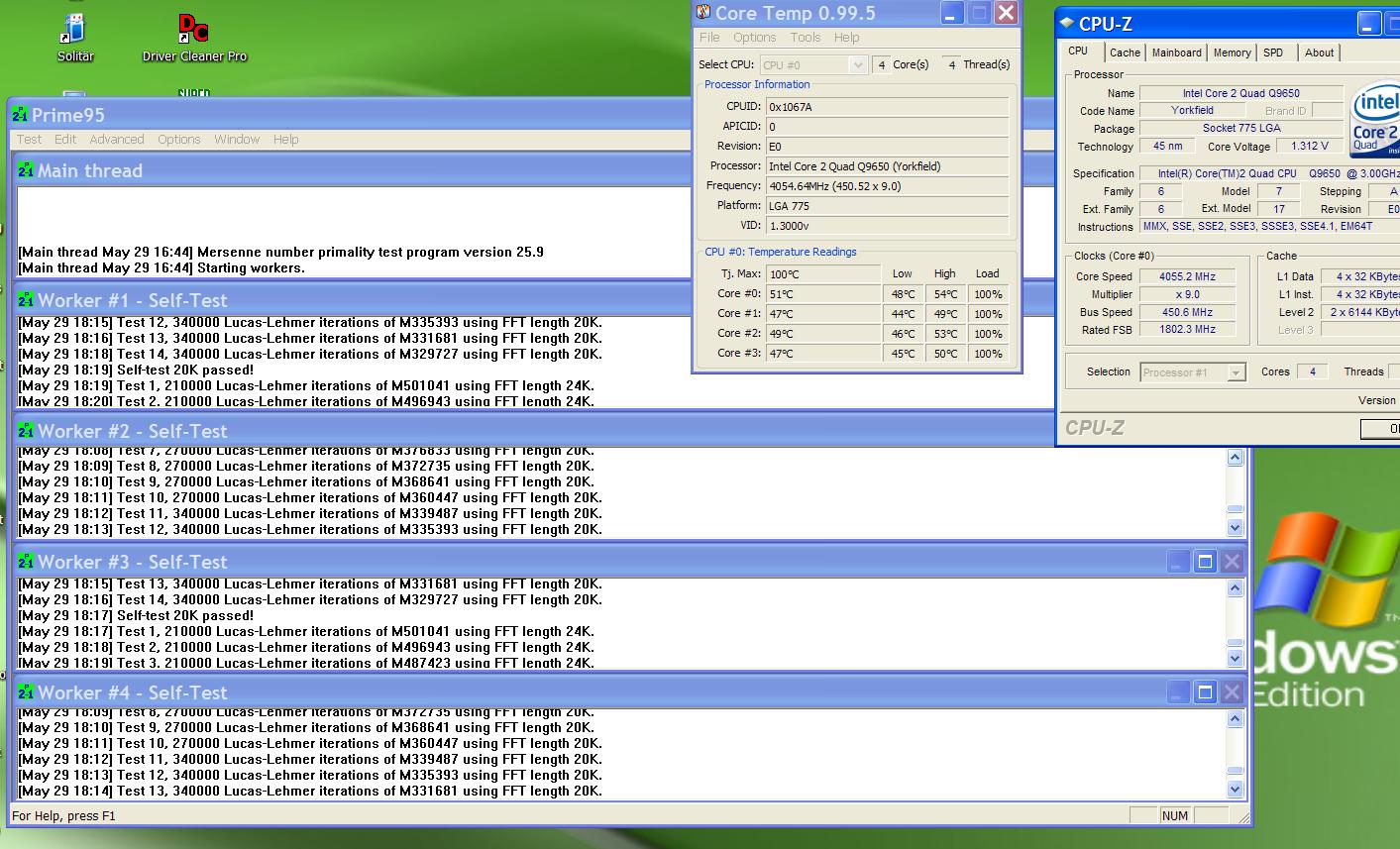Click the Core Temp title bar thermometer icon
Viewport: 1400px width, 849px height.
click(703, 13)
